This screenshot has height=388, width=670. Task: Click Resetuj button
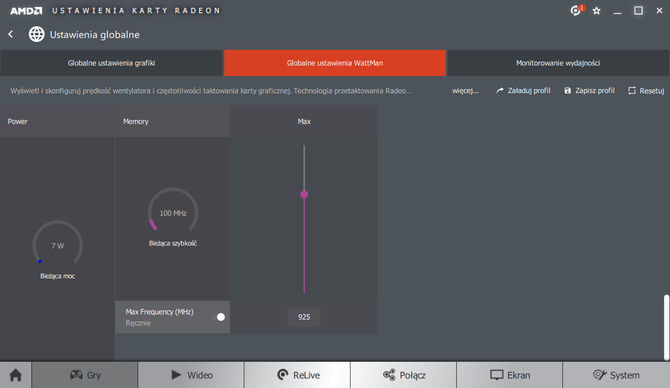click(646, 91)
